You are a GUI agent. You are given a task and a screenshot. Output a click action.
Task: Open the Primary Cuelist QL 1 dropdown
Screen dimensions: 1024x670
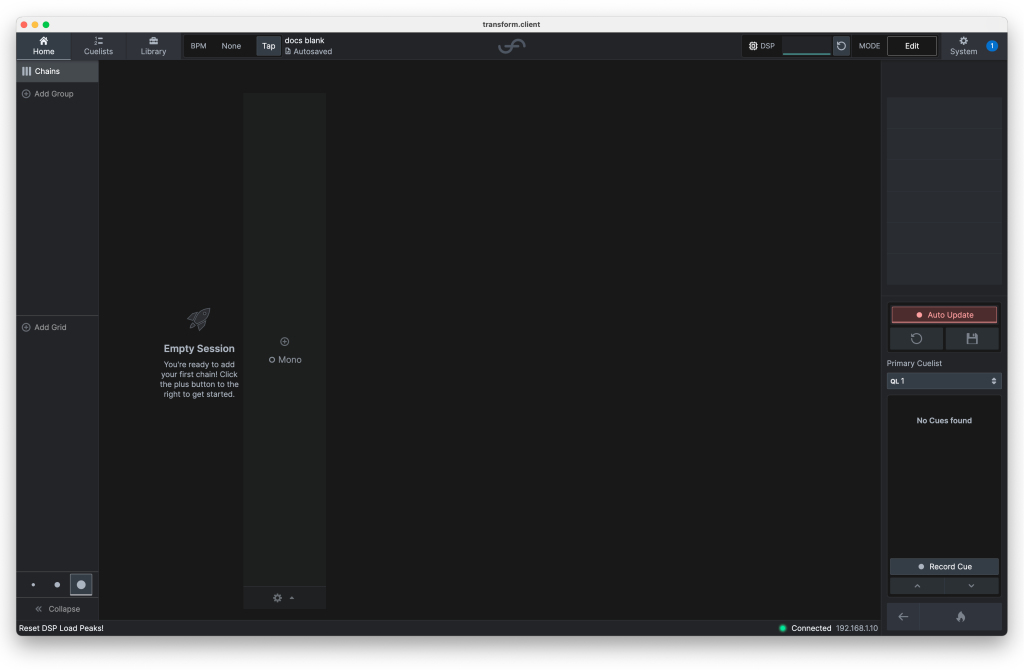click(x=944, y=381)
